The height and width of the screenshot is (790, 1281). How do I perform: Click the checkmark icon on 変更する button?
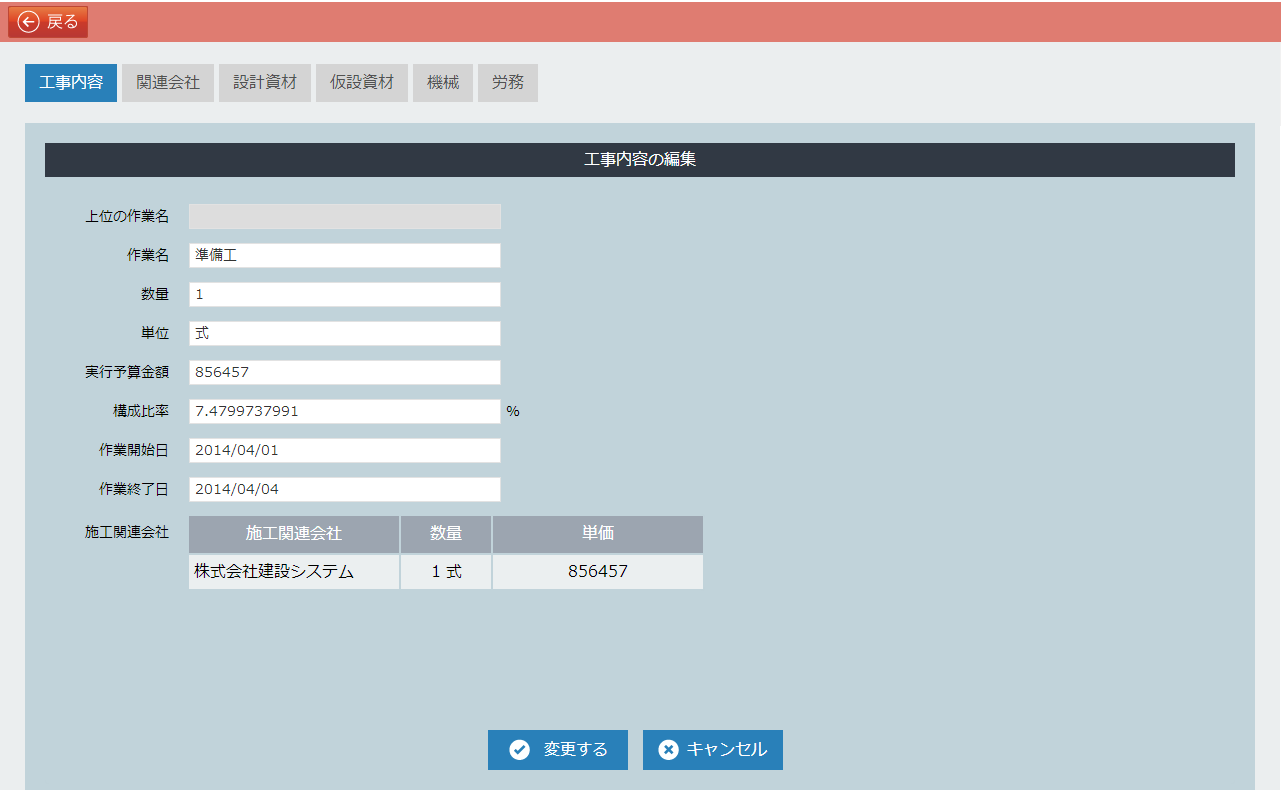[x=519, y=750]
